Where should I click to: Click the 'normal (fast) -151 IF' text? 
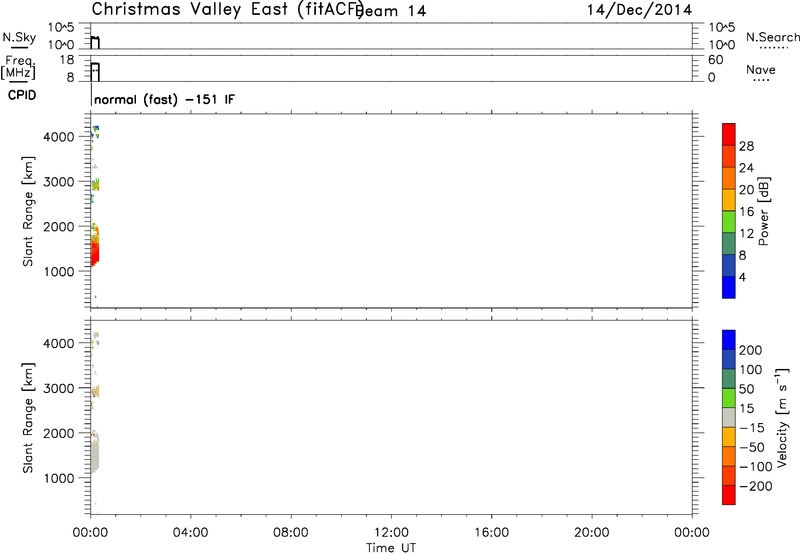click(x=164, y=99)
